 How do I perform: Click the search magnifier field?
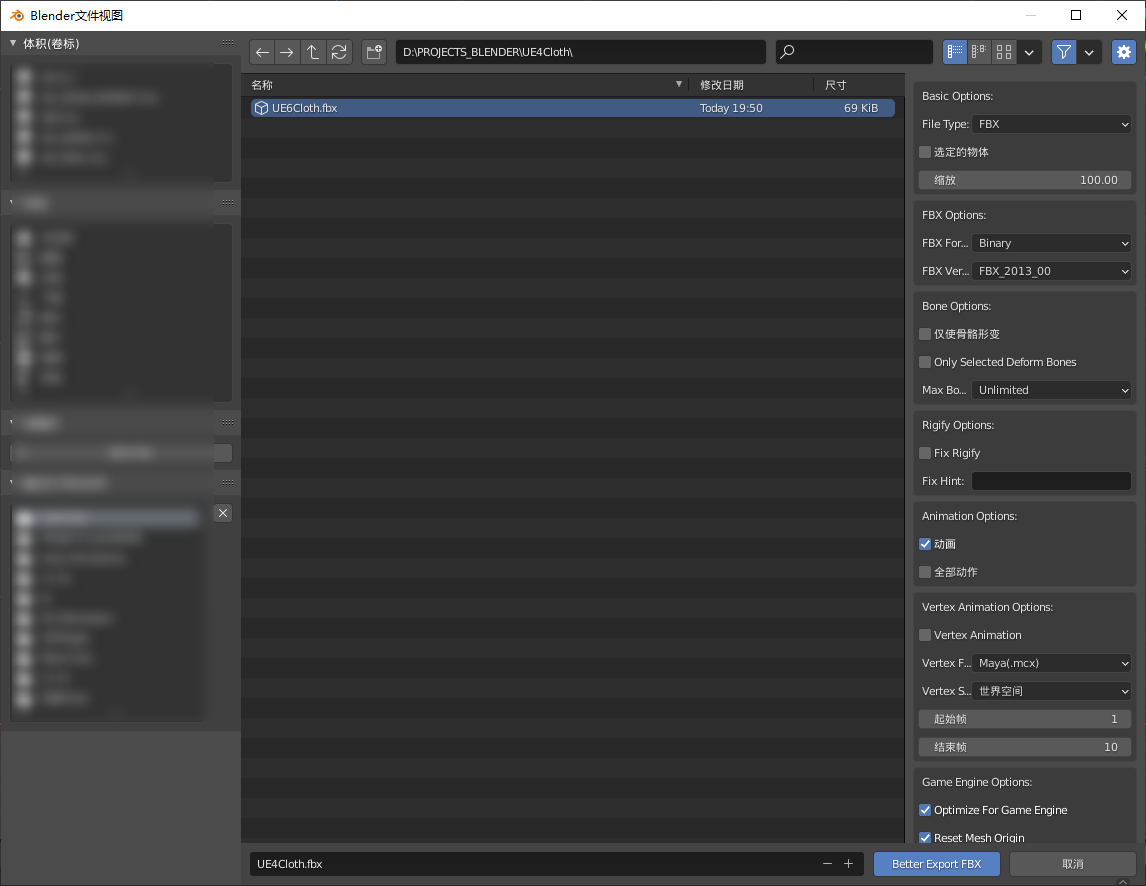[x=854, y=52]
